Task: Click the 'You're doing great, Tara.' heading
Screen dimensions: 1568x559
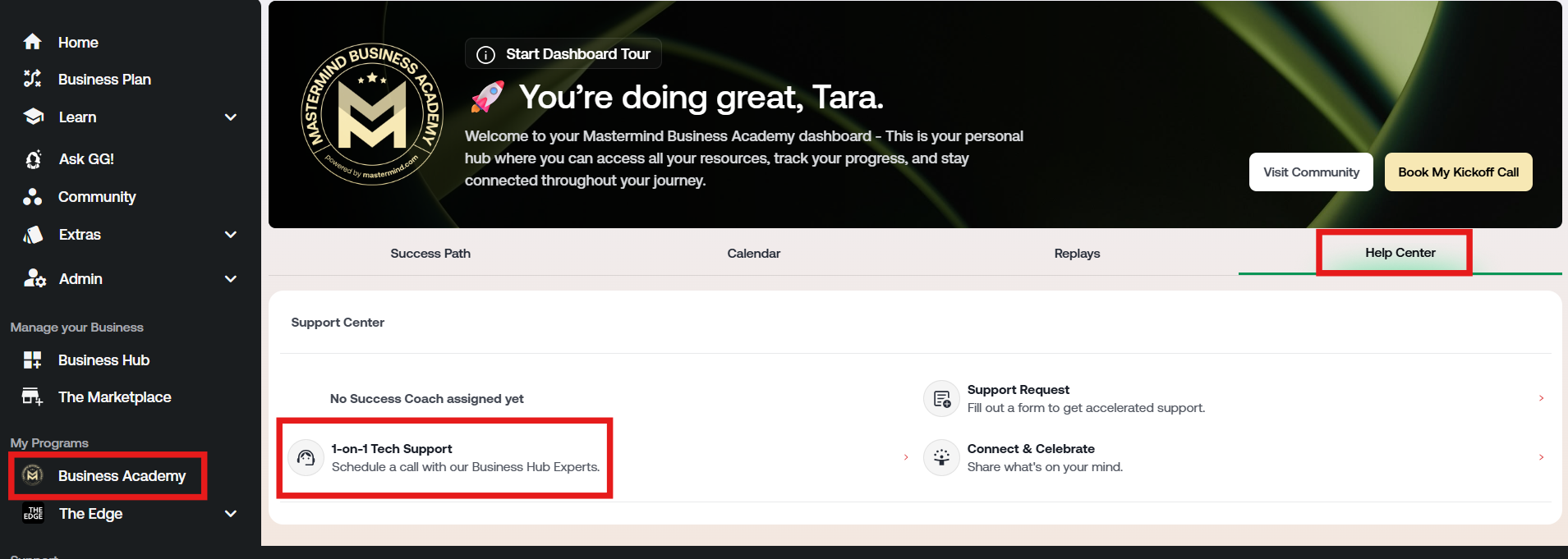Action: click(x=701, y=97)
